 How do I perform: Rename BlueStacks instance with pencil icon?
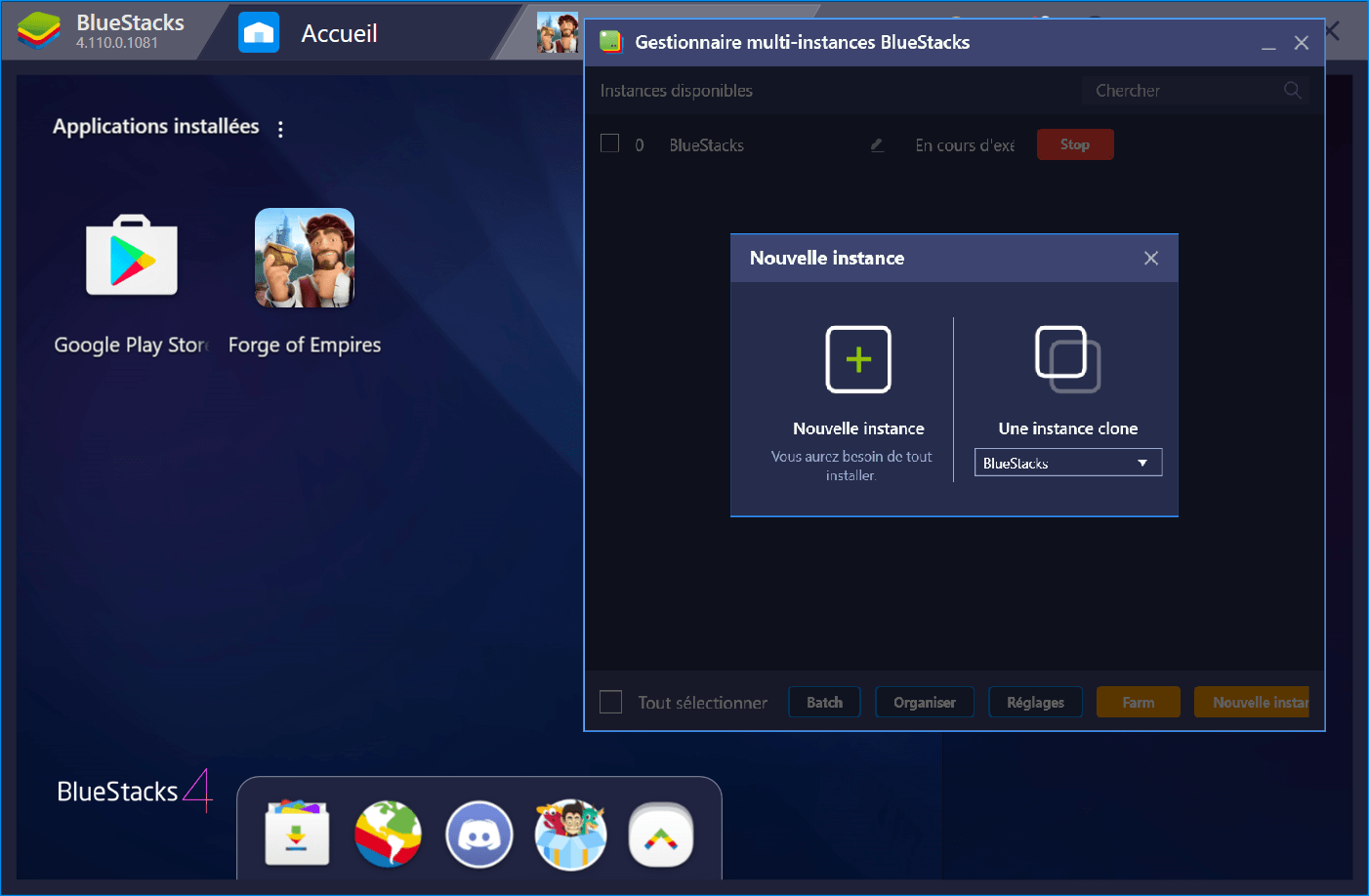(877, 144)
